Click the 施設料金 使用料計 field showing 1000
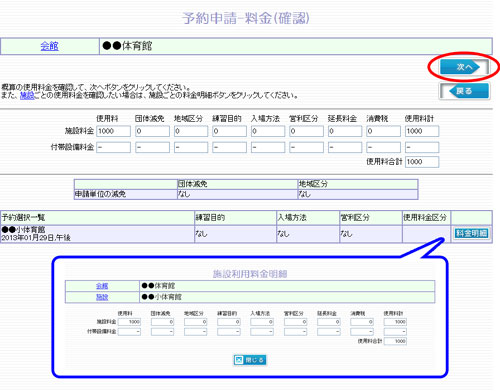Screen dimensions: 500x391 click(x=422, y=131)
